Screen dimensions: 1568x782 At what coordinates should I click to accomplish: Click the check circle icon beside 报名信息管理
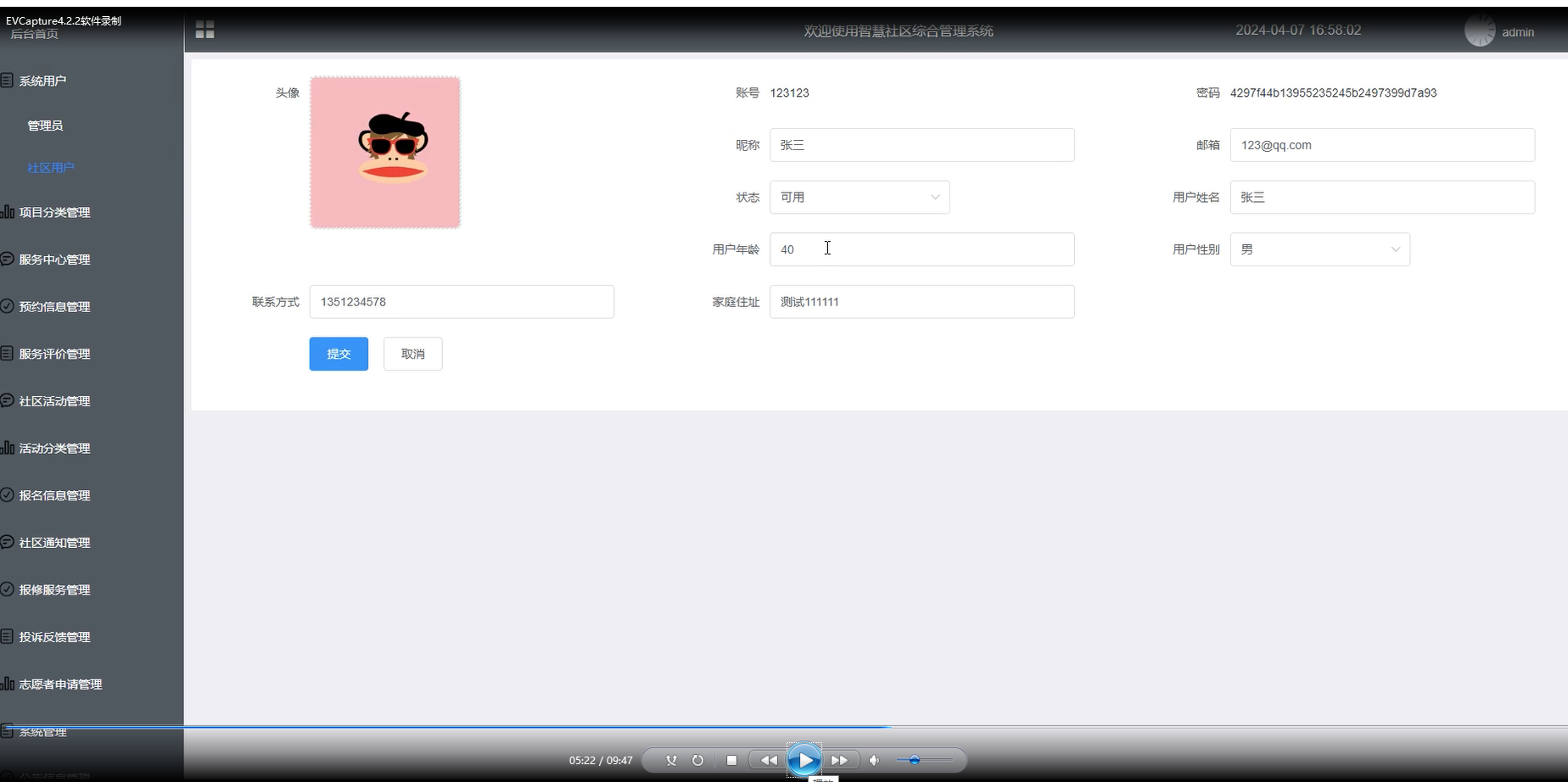[7, 494]
